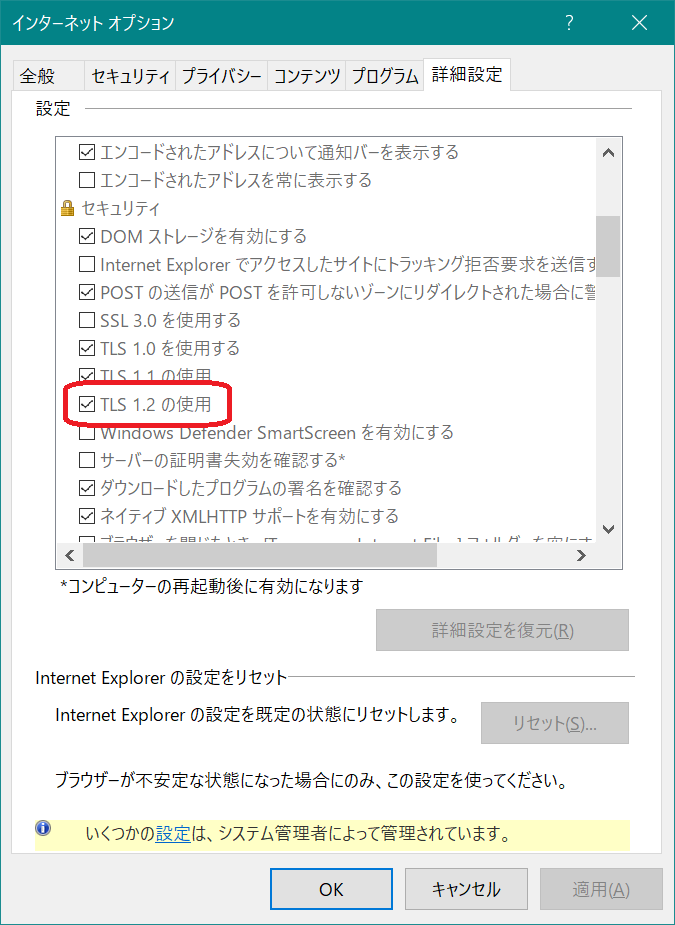
Task: Click the settings list scroll down arrow
Action: coord(608,529)
